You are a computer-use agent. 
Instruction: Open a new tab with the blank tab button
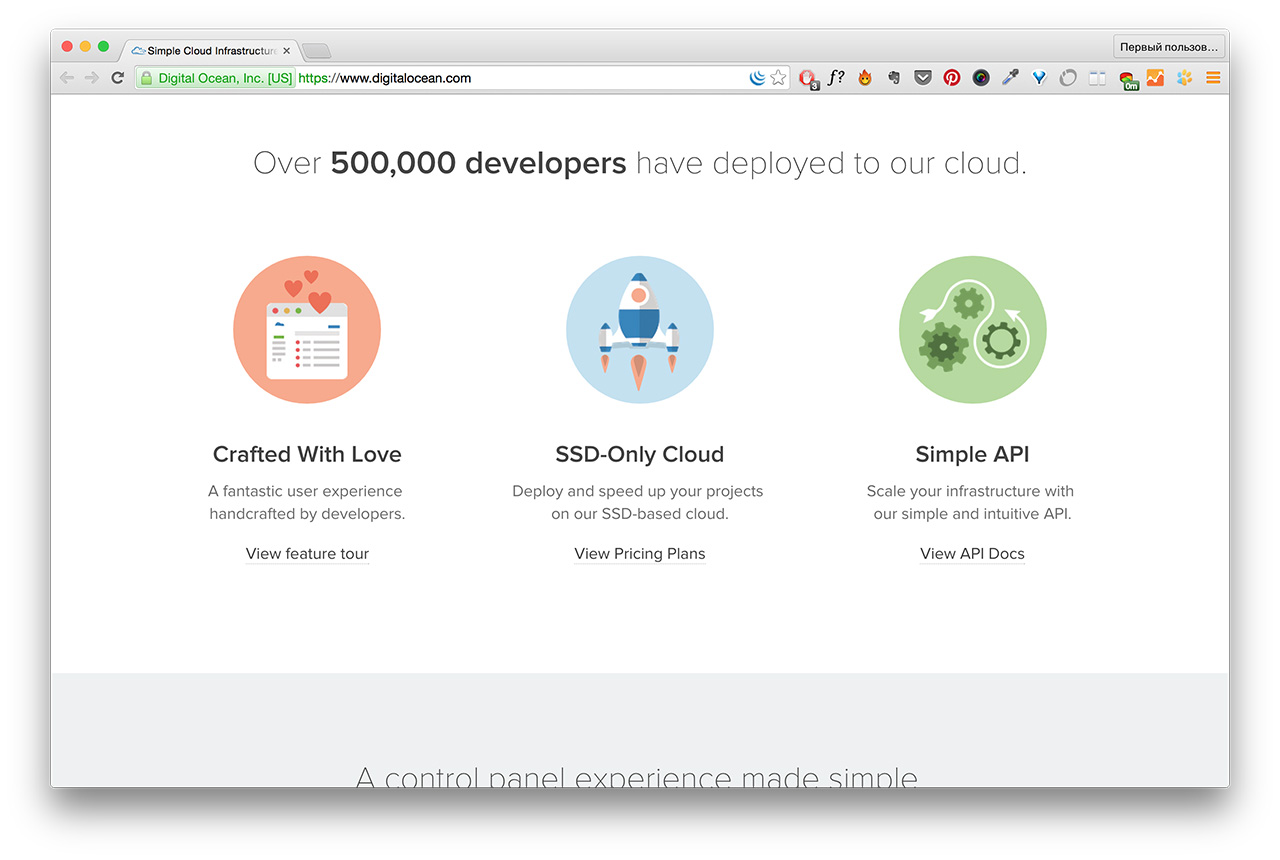(316, 51)
